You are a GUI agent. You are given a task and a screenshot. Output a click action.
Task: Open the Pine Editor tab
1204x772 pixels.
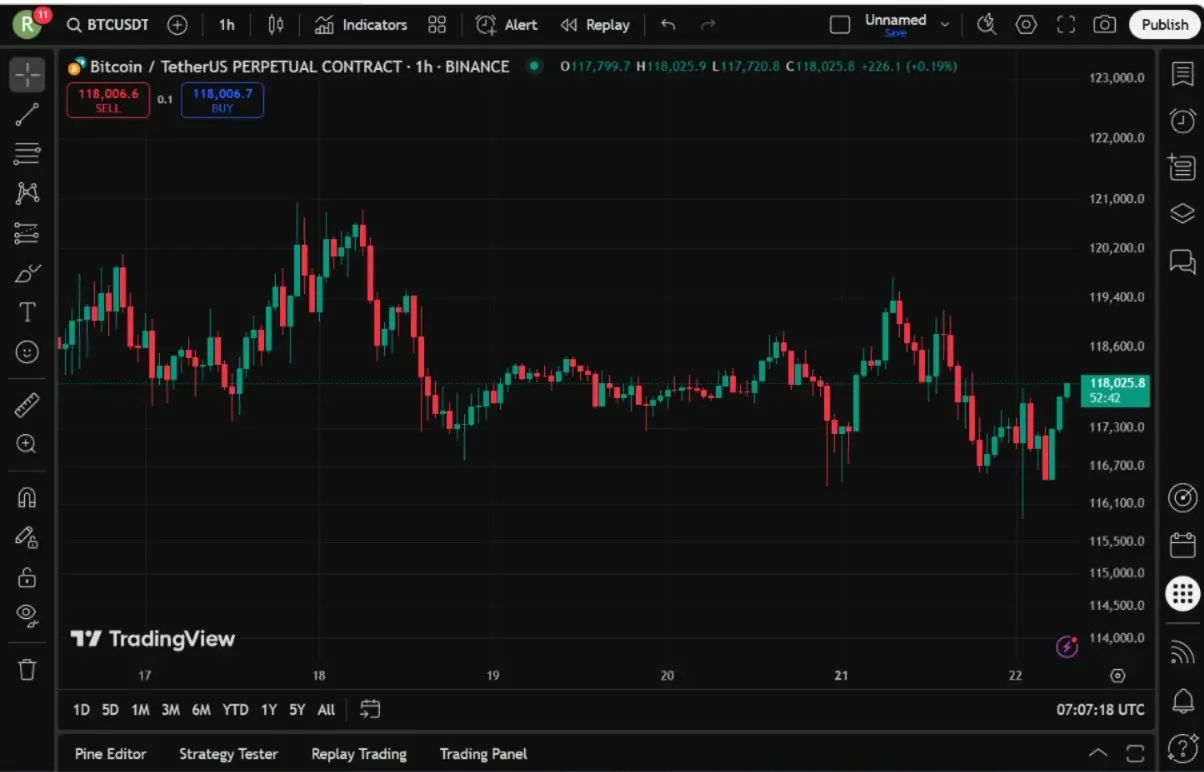(x=110, y=754)
